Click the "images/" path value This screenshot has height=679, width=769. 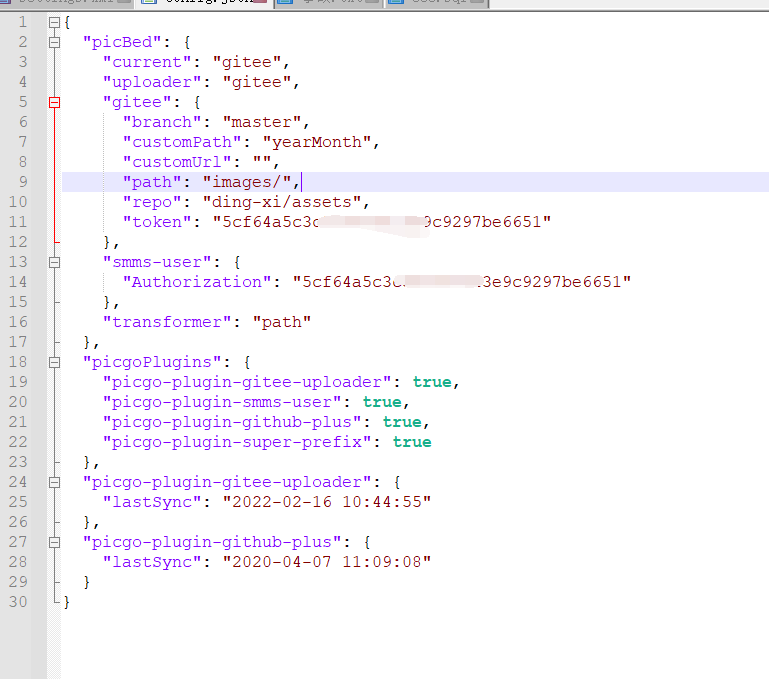247,183
